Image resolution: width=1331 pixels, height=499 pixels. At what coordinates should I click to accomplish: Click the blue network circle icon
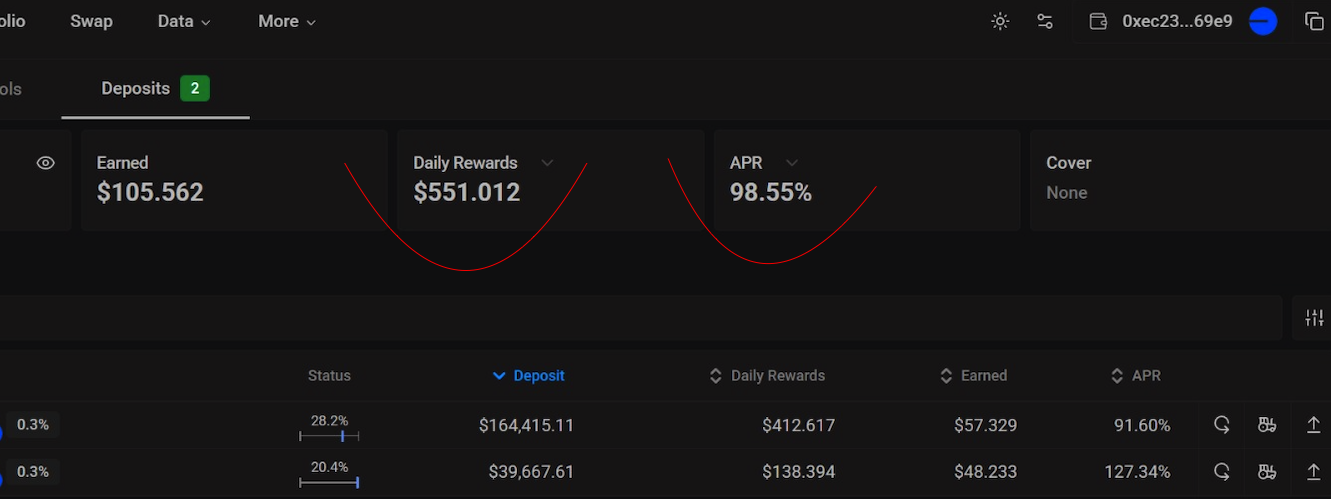coord(1263,21)
